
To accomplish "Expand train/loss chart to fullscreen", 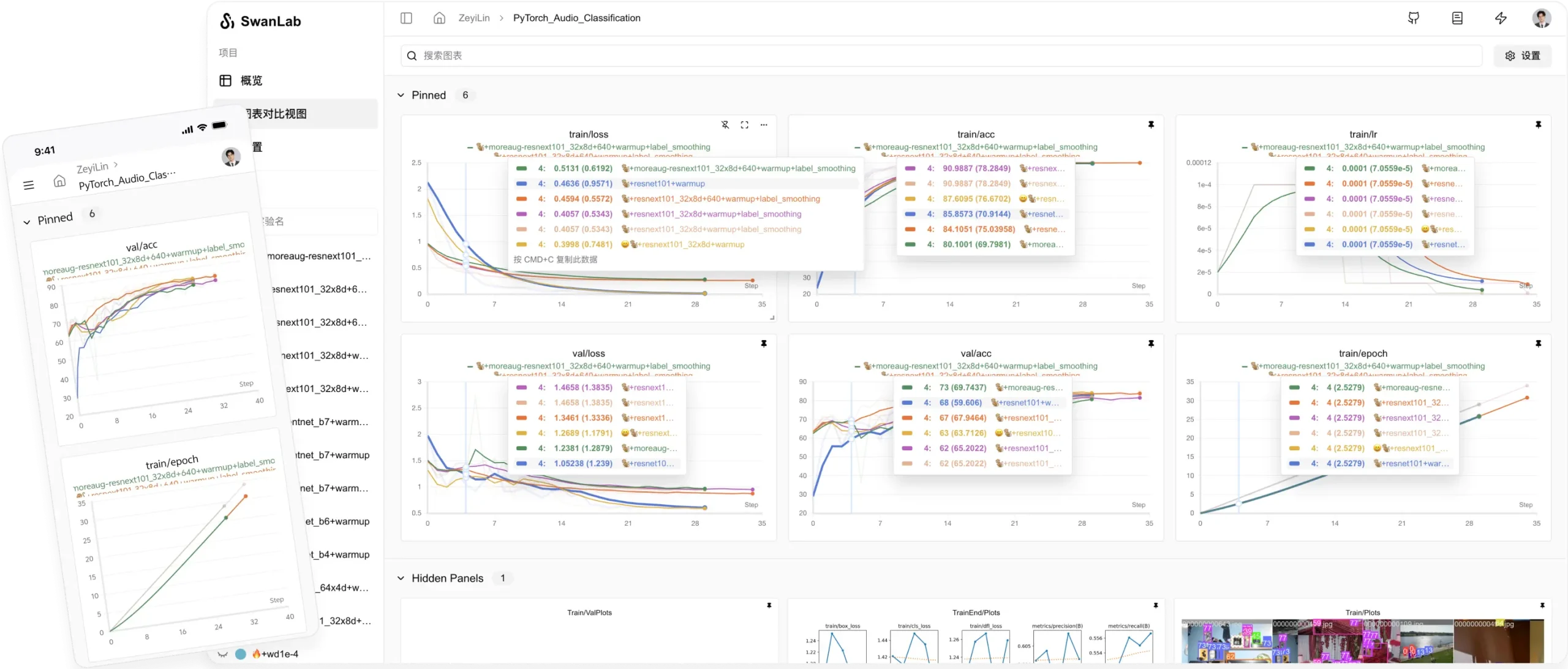I will pyautogui.click(x=744, y=124).
